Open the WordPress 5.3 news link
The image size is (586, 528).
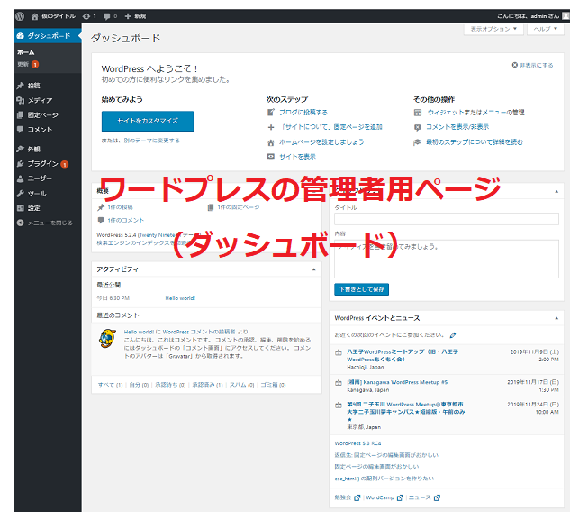click(x=358, y=443)
